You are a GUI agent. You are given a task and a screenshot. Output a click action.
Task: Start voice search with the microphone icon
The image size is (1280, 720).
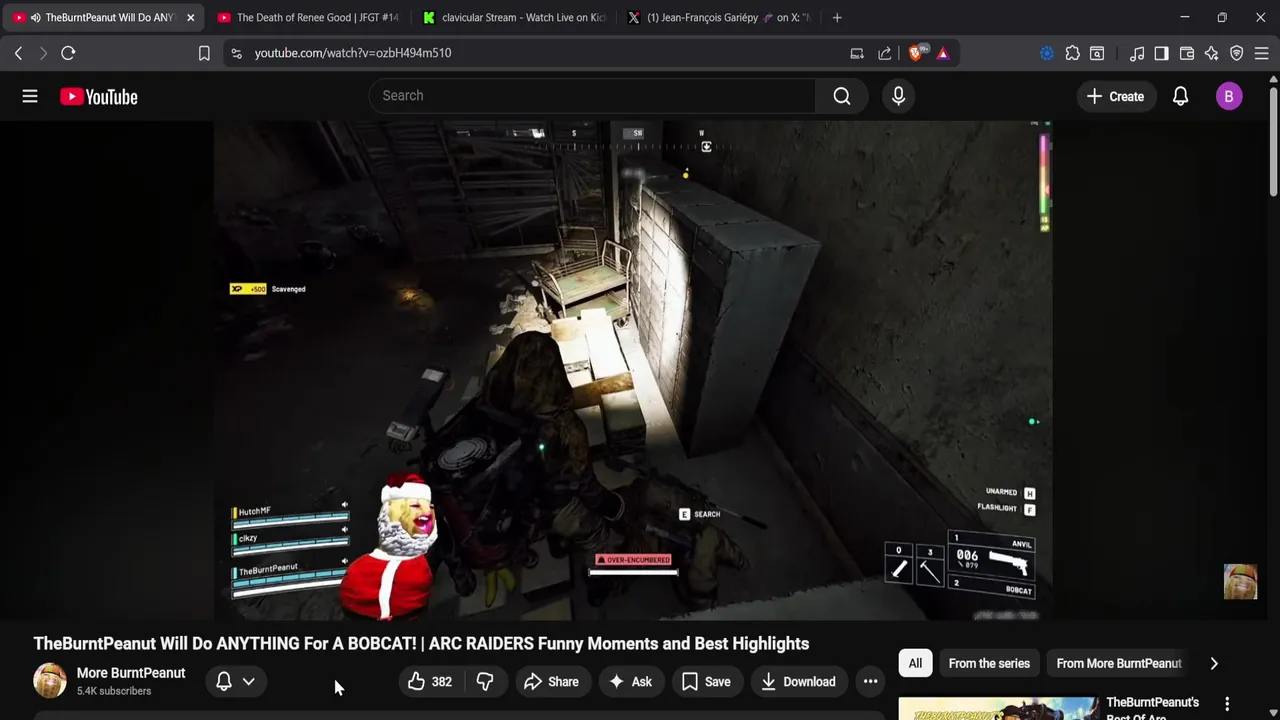point(898,96)
